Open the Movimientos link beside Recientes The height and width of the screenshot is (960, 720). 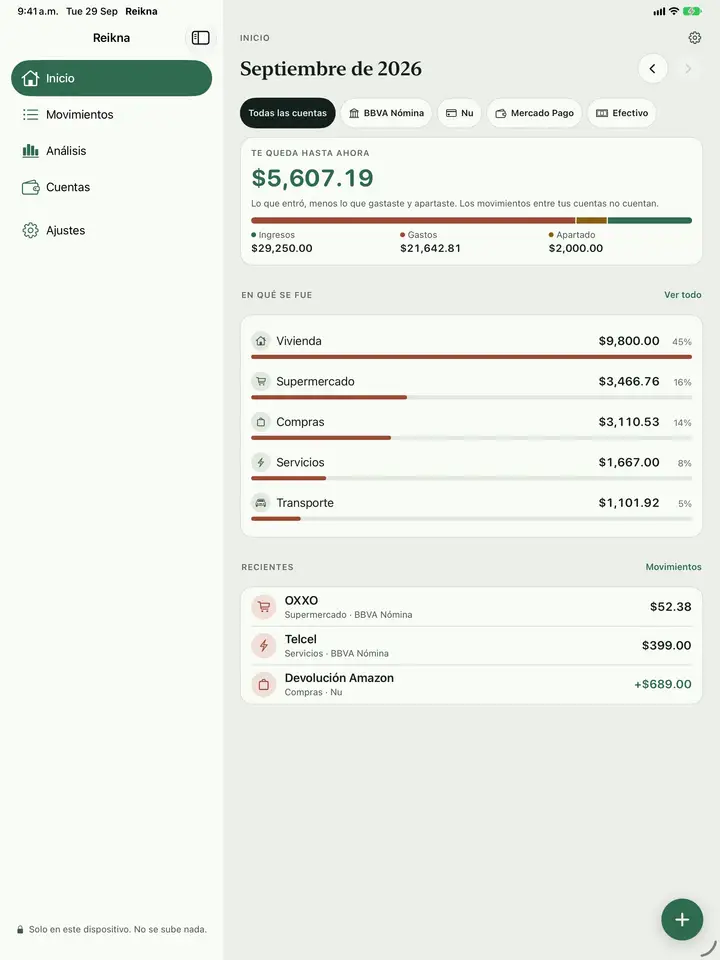pos(673,567)
